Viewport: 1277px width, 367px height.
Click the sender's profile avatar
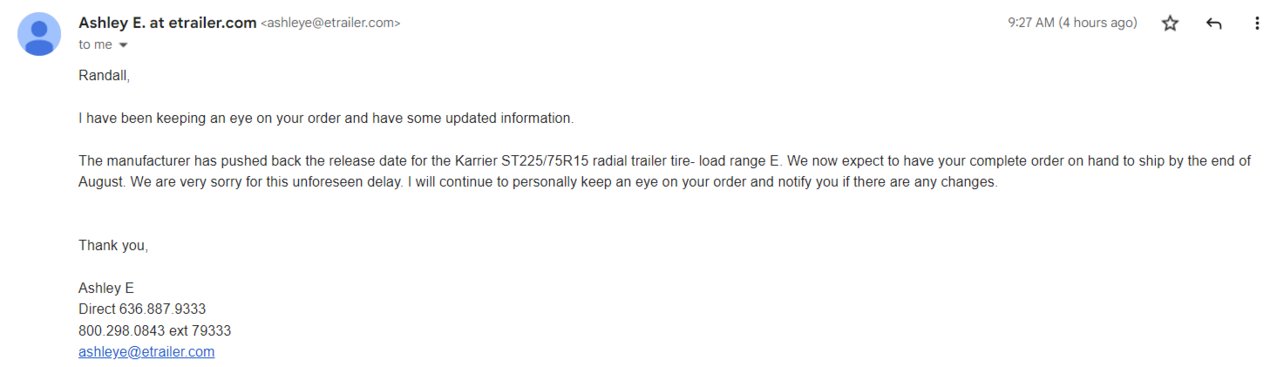pyautogui.click(x=39, y=34)
